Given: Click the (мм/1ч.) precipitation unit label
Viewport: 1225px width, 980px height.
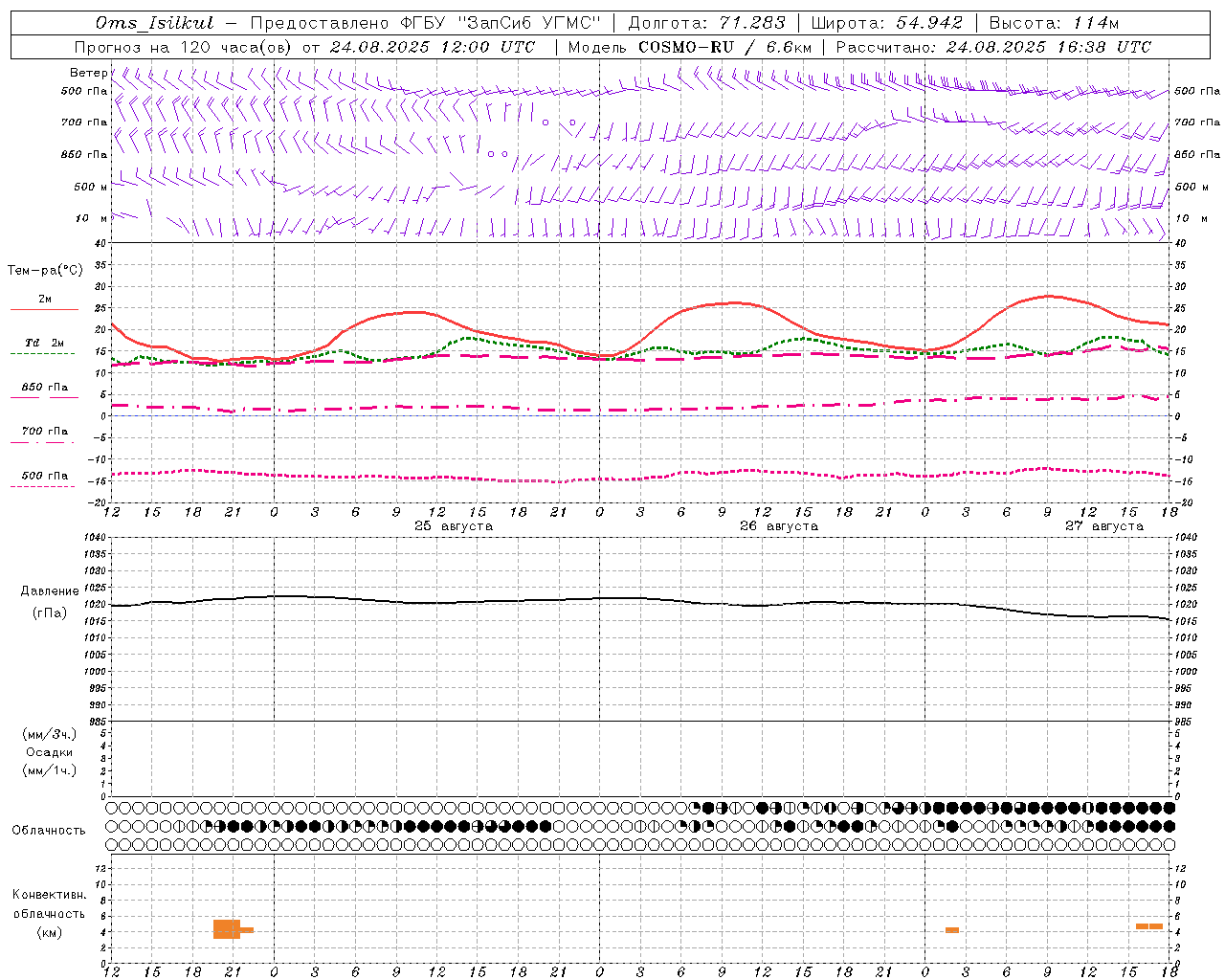Looking at the screenshot, I should pos(50,770).
